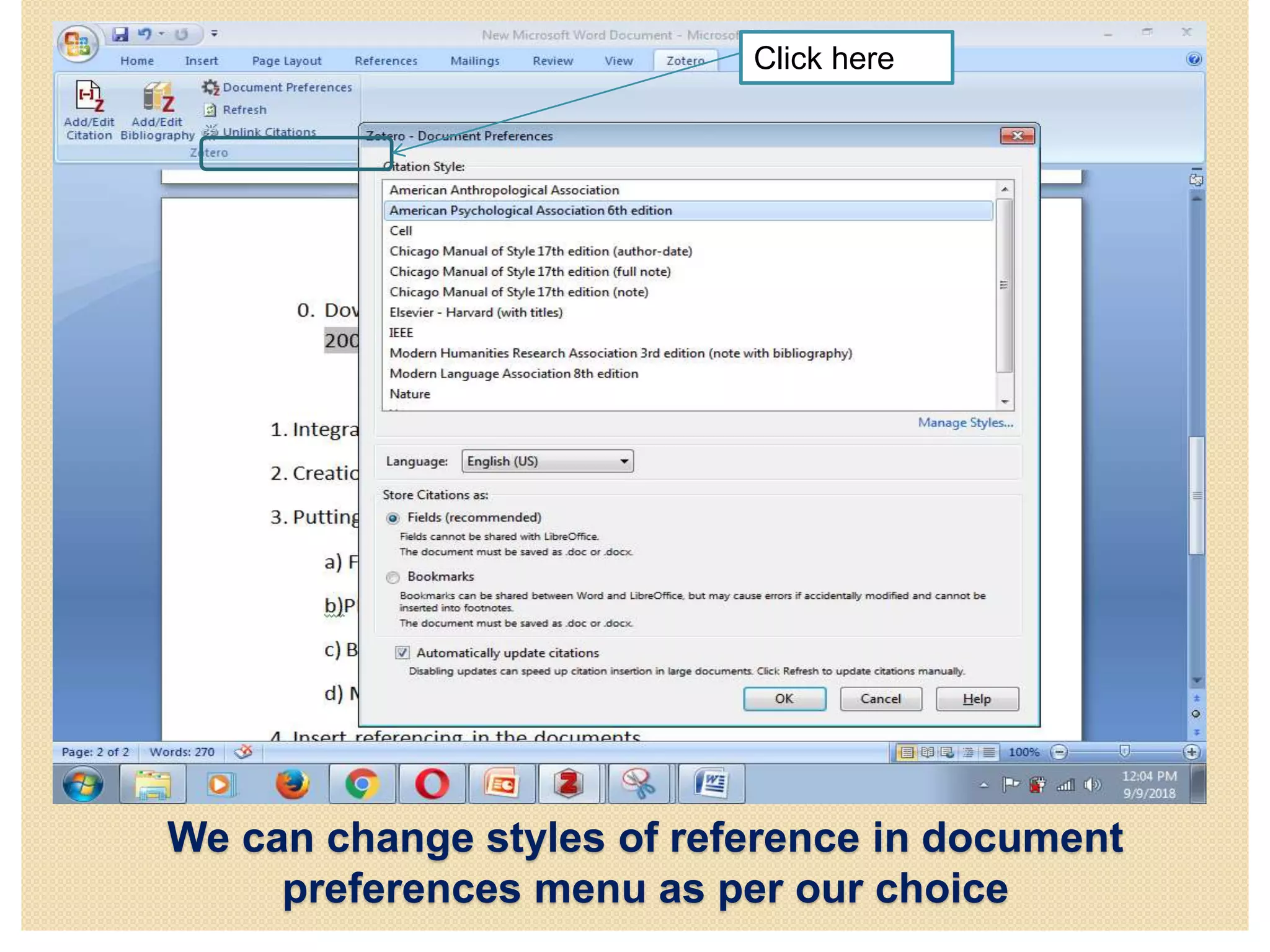Image resolution: width=1270 pixels, height=952 pixels.
Task: Click the citation style list scrollbar thumb
Action: pos(1005,285)
